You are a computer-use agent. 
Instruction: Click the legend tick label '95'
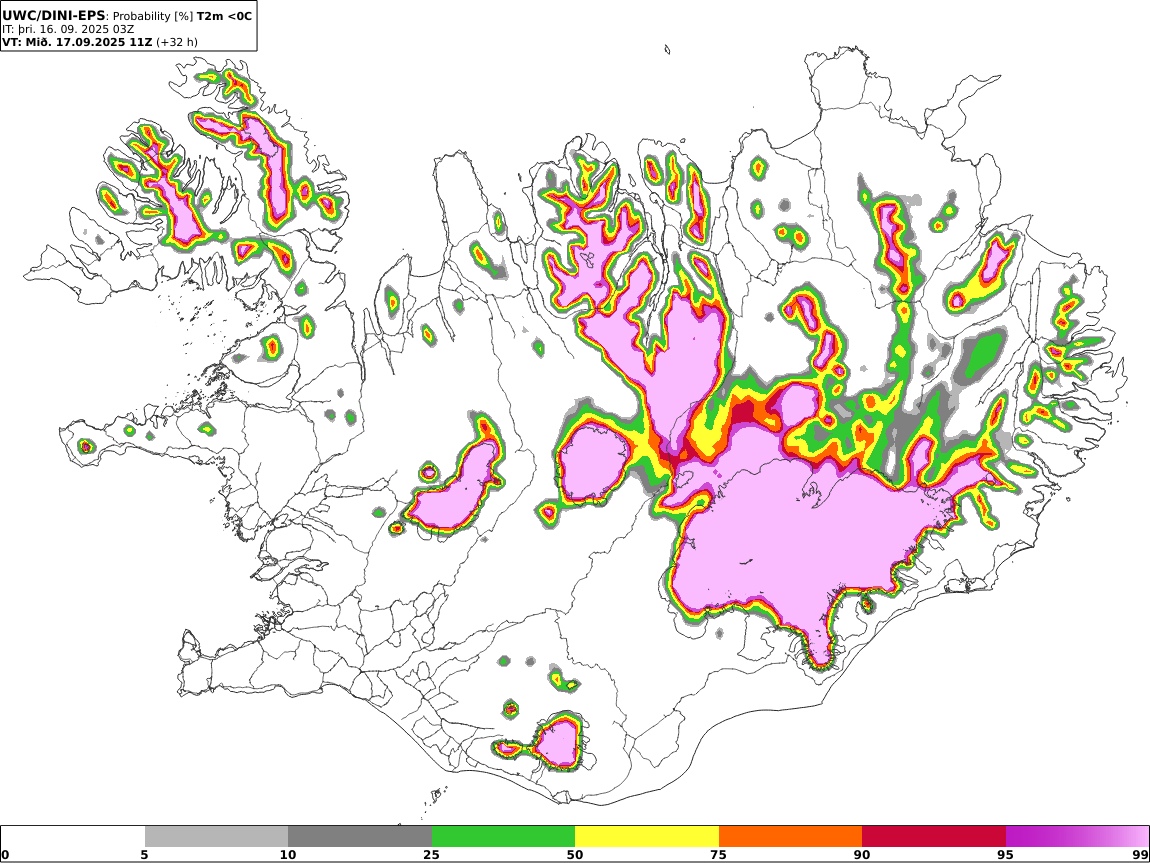pyautogui.click(x=1006, y=855)
